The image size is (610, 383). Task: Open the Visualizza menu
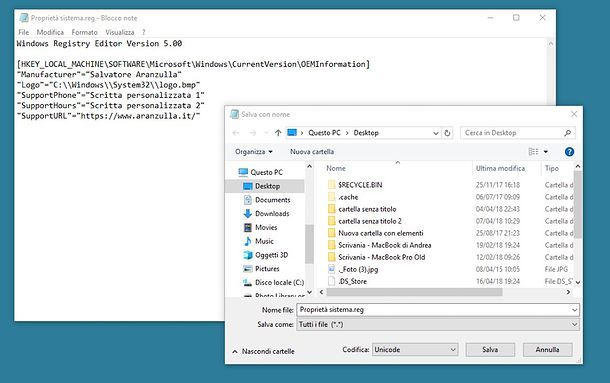(x=120, y=32)
